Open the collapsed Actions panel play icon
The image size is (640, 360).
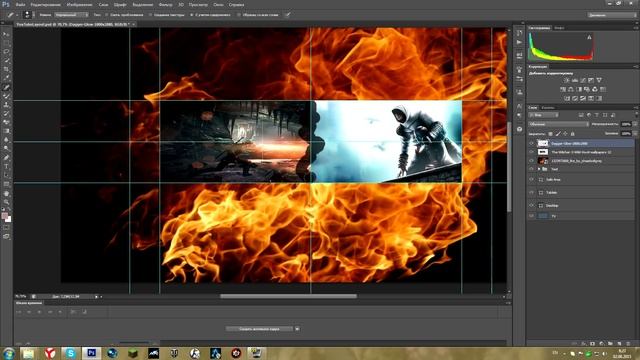click(519, 42)
